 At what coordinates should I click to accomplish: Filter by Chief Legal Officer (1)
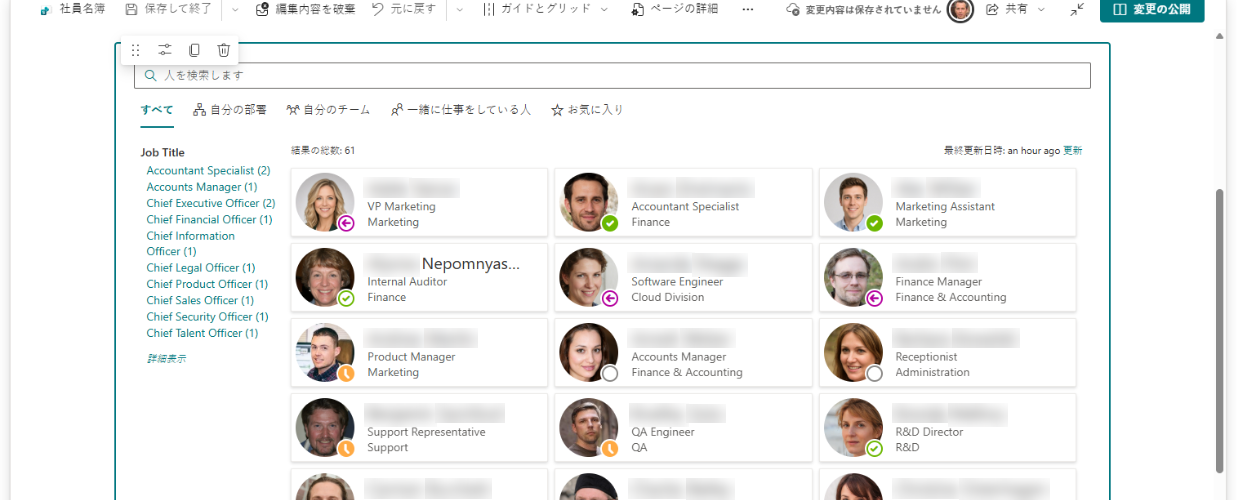coord(201,268)
